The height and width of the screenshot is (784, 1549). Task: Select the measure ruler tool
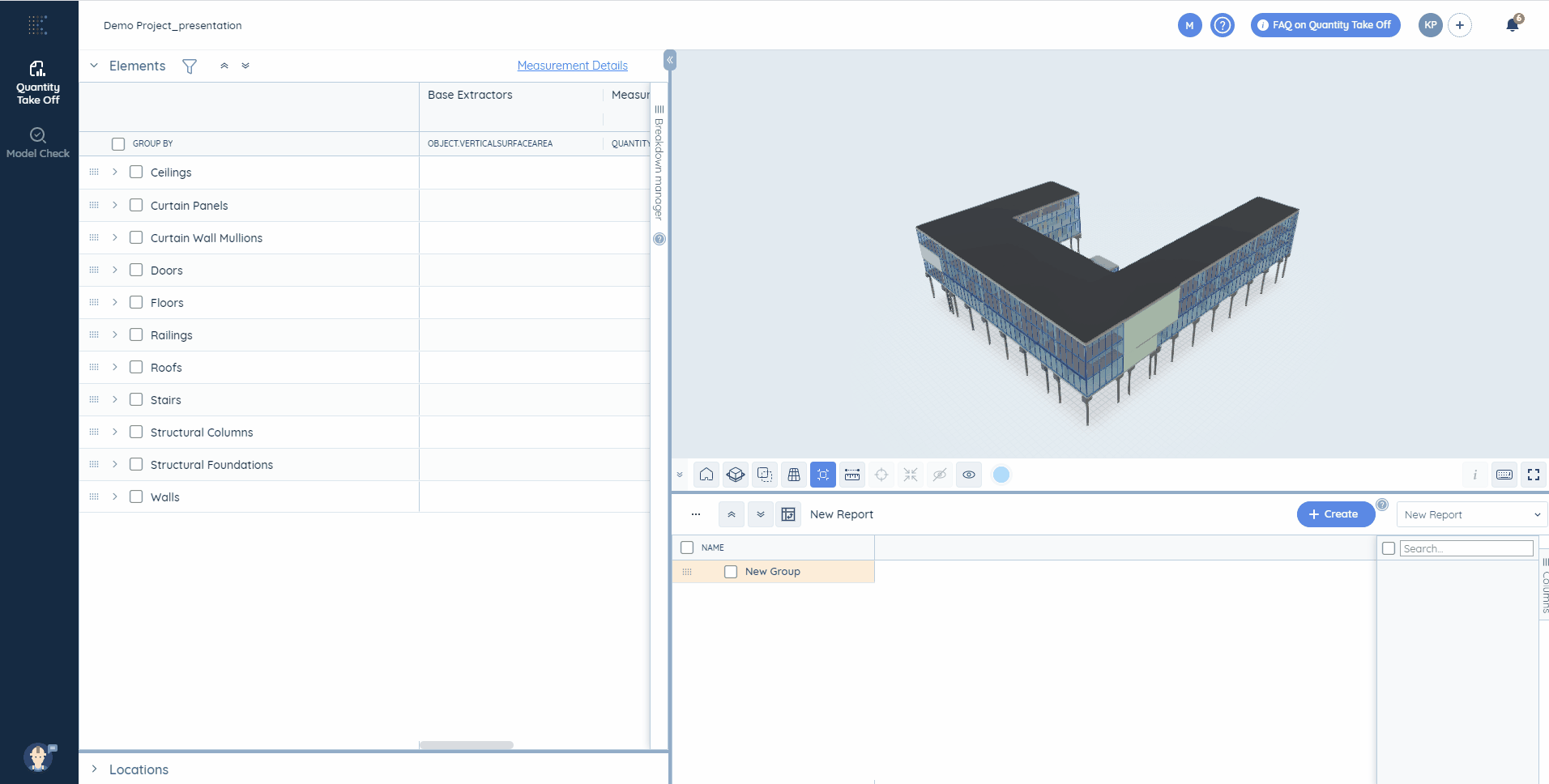coord(852,475)
